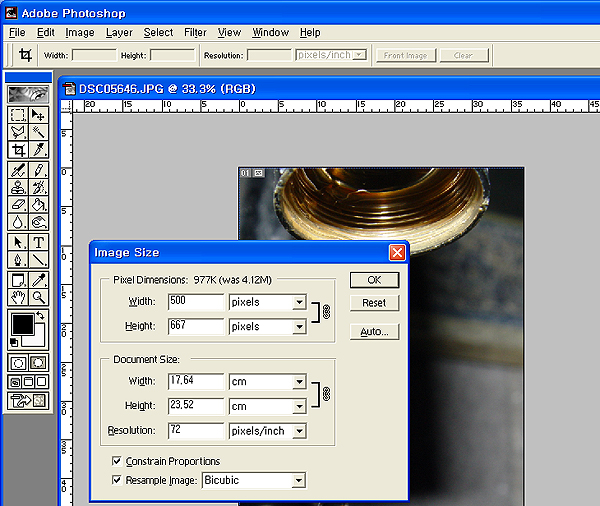This screenshot has height=506, width=600.
Task: Click OK in Image Size dialog
Action: 374,280
